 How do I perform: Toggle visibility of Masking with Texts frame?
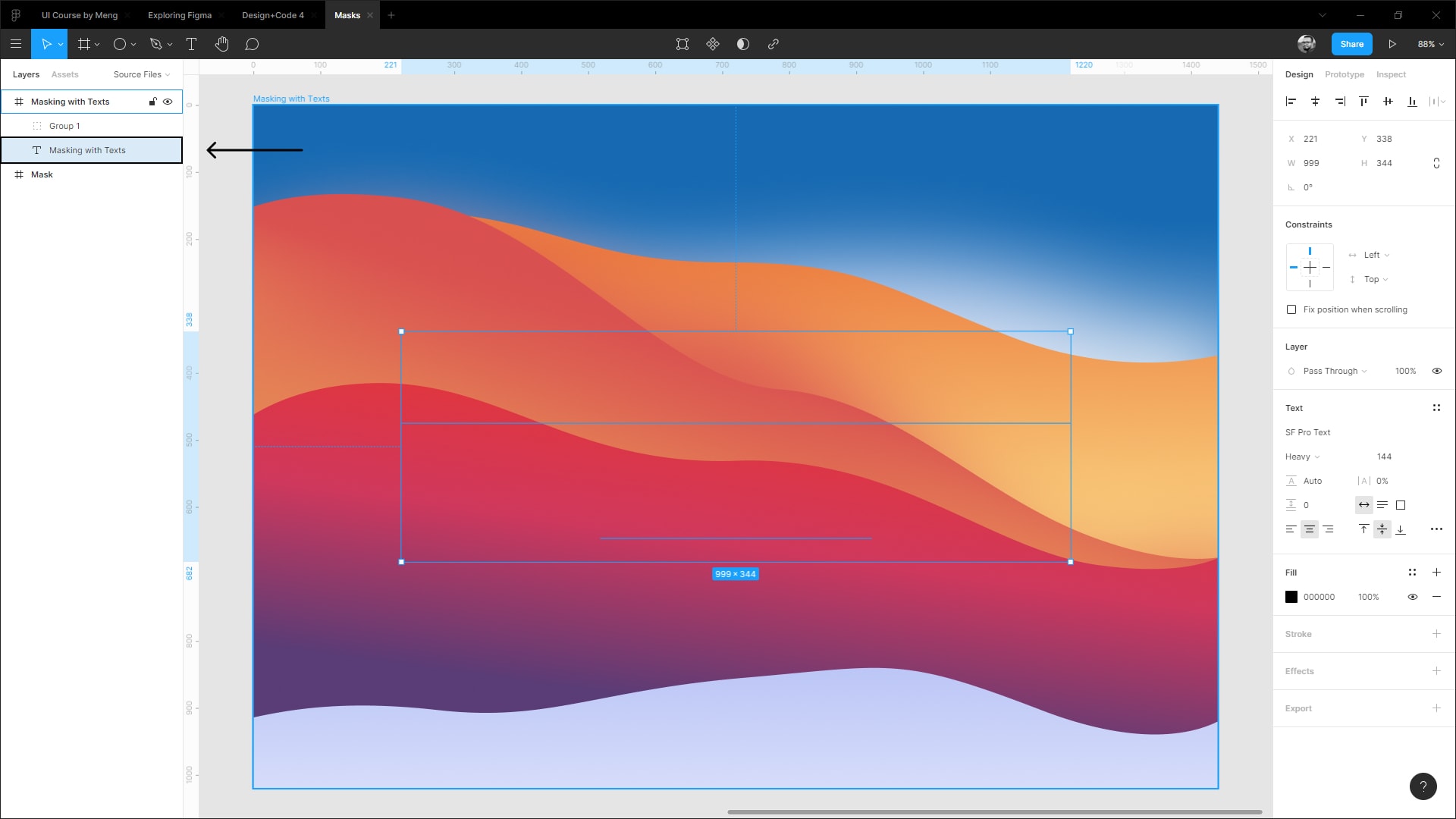click(168, 102)
